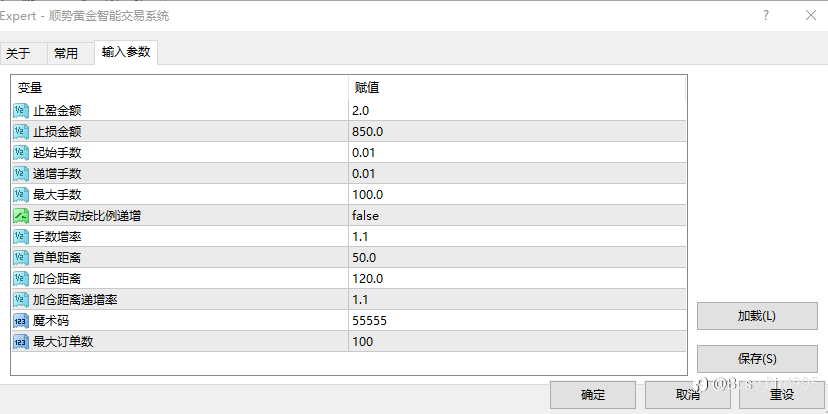
Task: Open the 常用 tab
Action: [x=66, y=54]
